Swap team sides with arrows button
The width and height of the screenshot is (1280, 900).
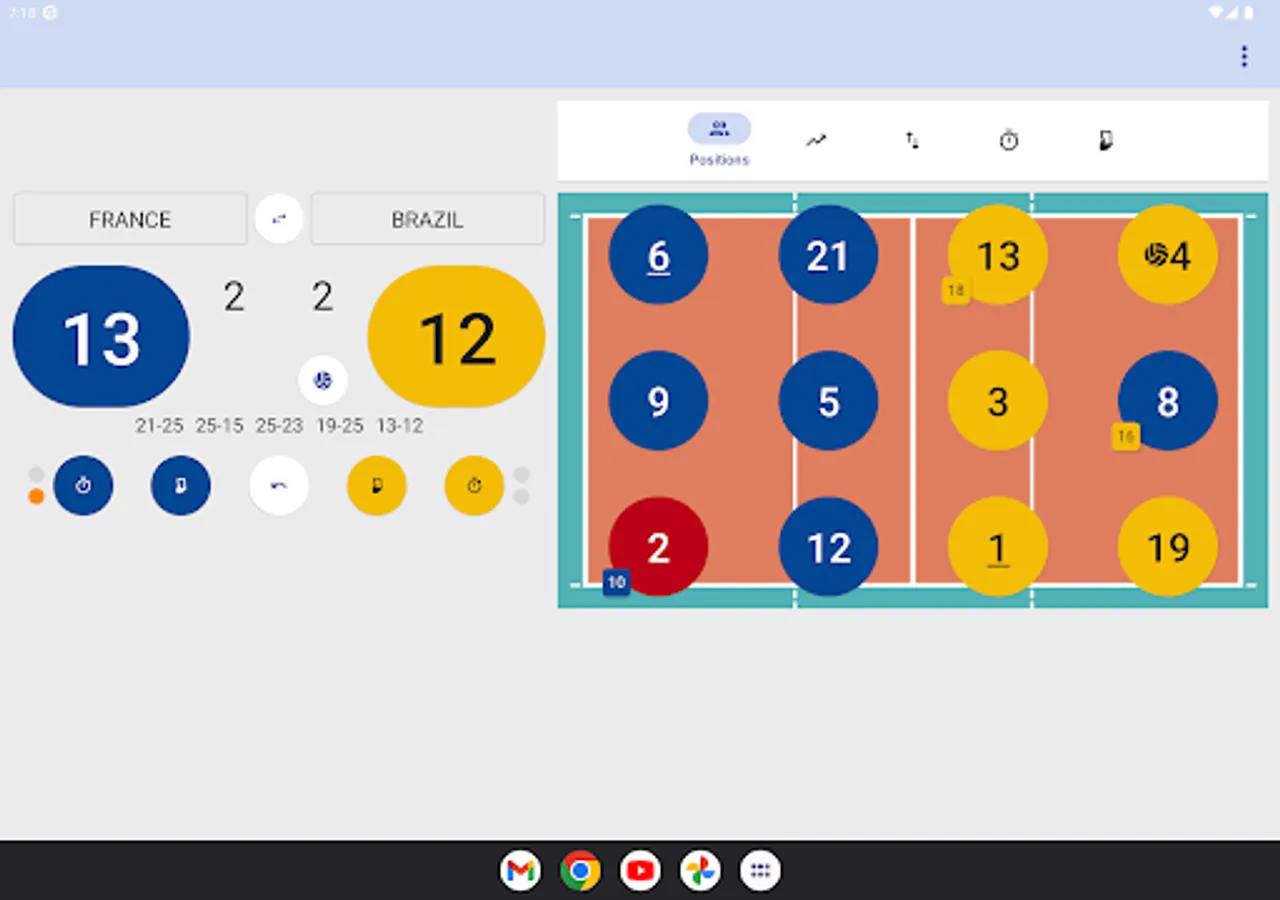pos(279,219)
